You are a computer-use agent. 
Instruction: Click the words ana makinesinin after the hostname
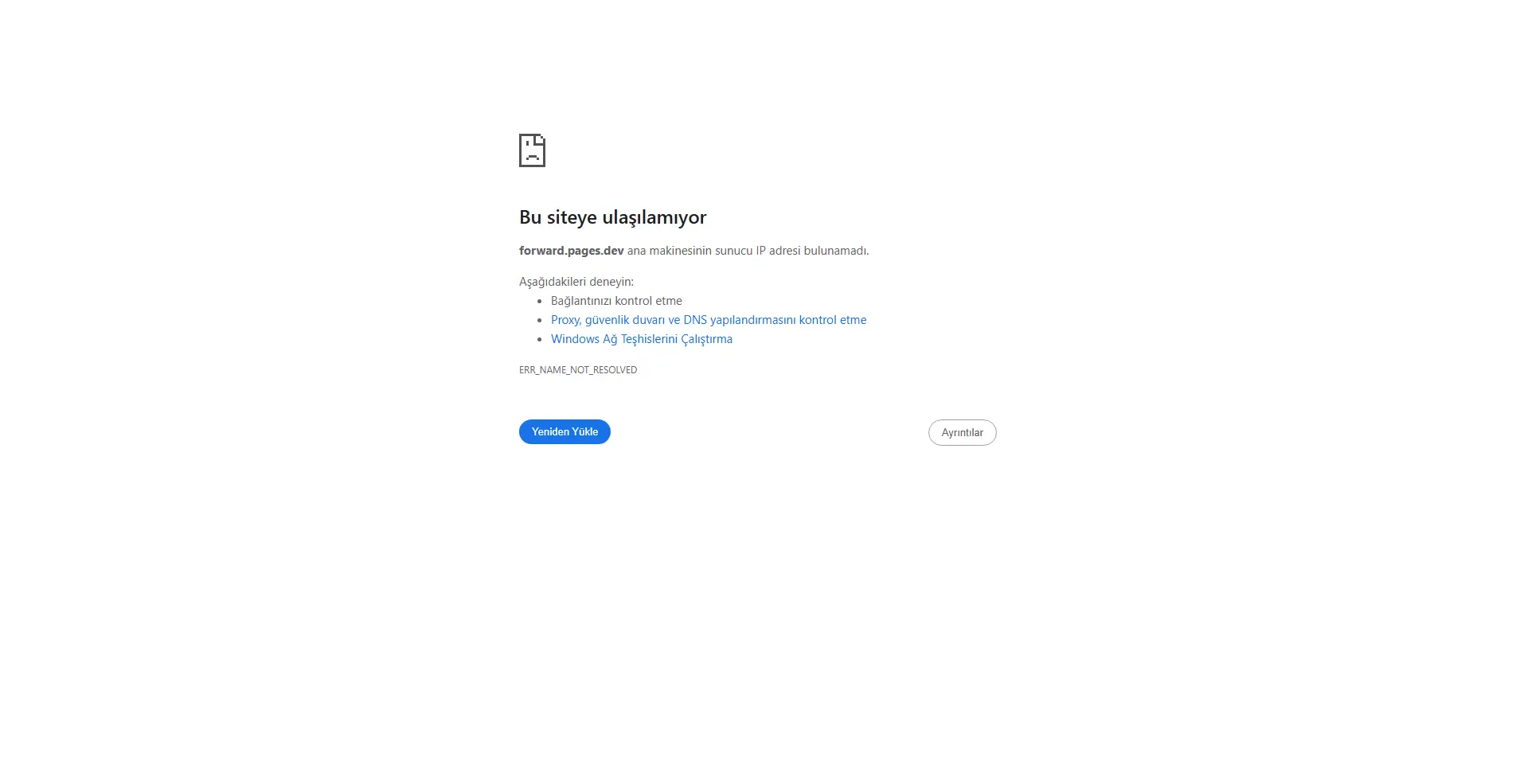670,251
